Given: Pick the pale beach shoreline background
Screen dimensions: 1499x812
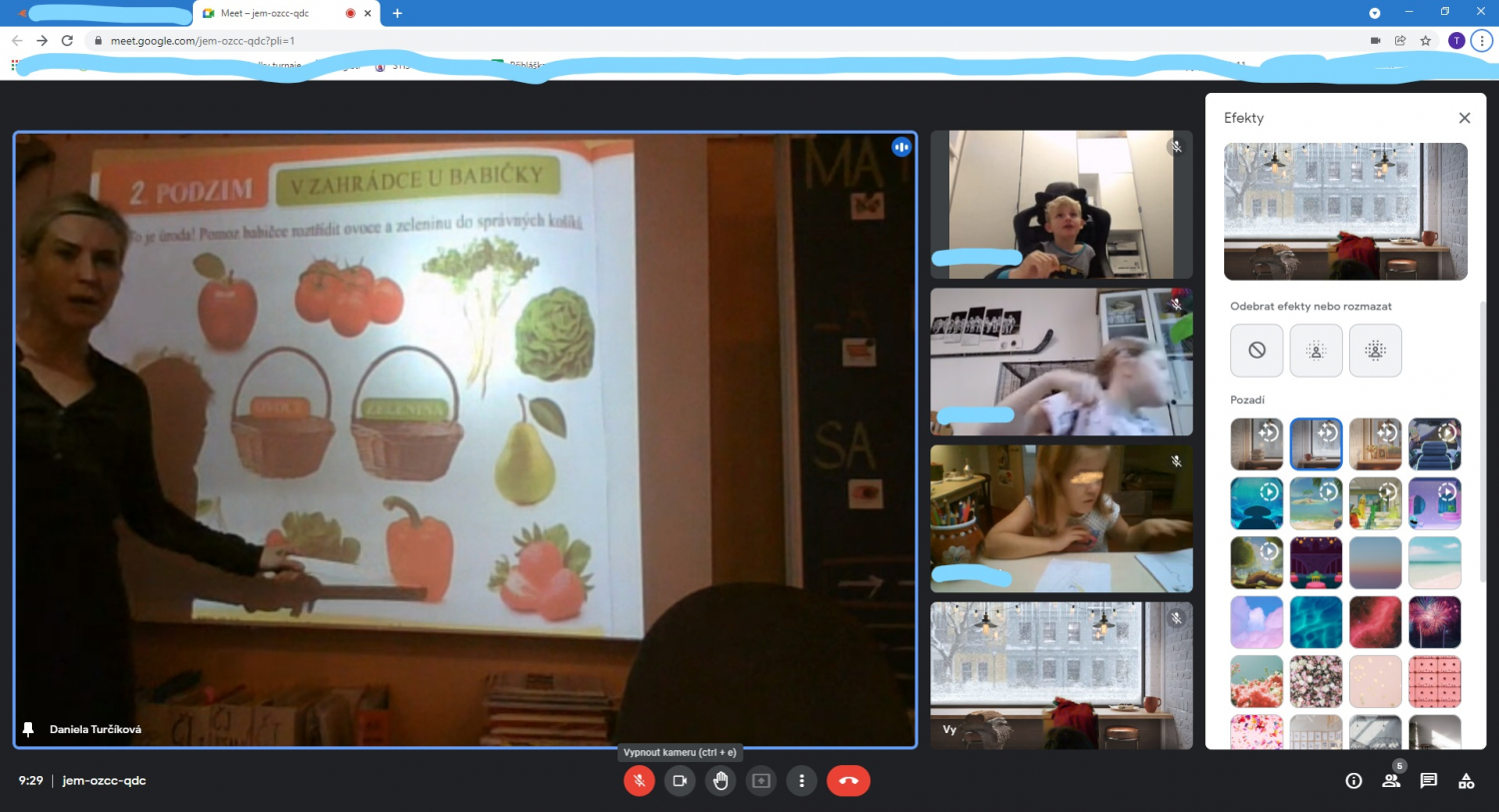Looking at the screenshot, I should (x=1435, y=563).
